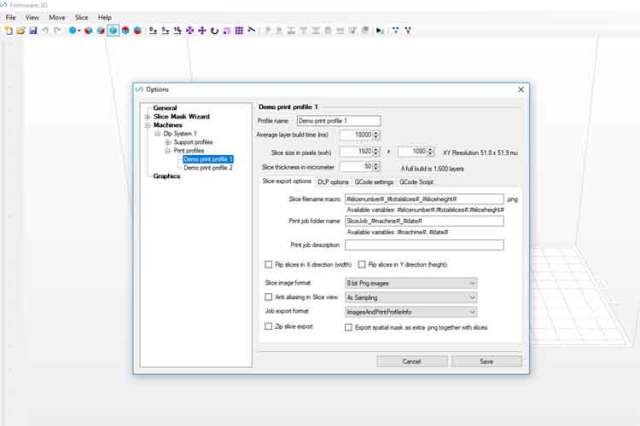
Task: Click the New file toolbar icon
Action: 8,31
